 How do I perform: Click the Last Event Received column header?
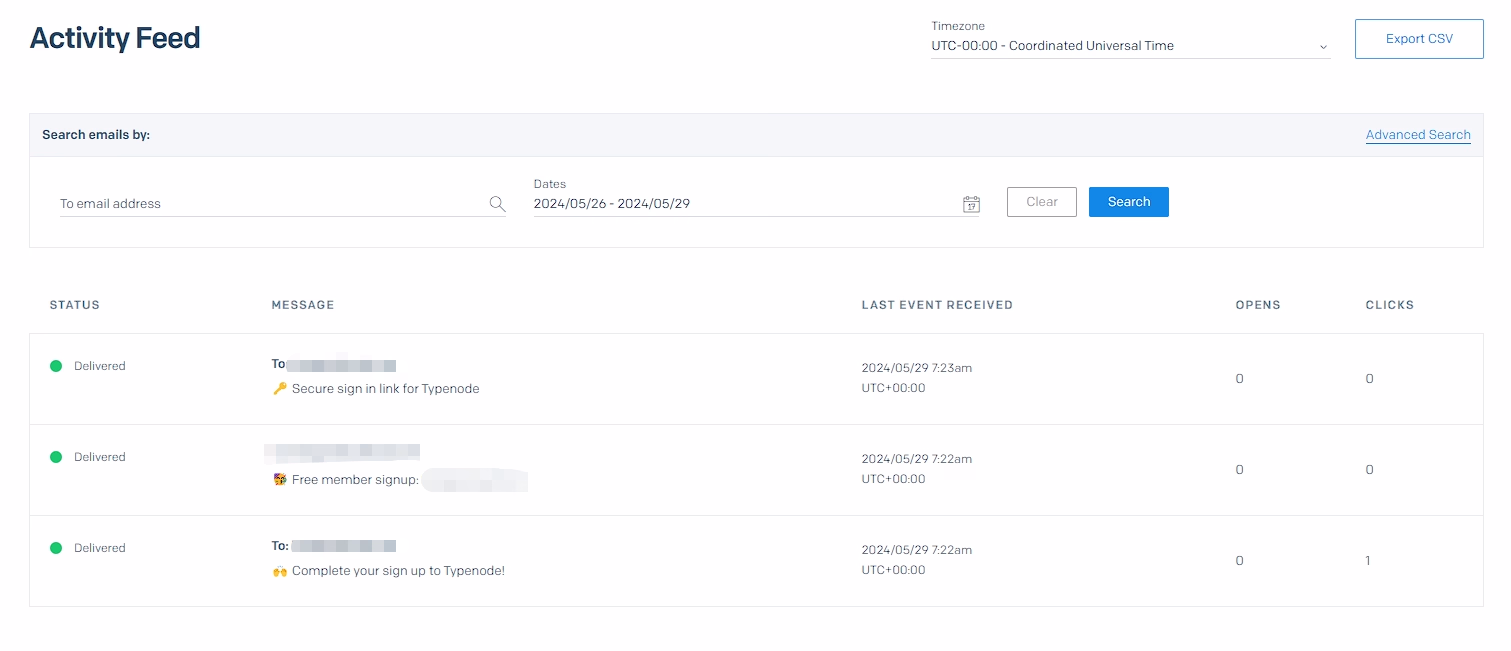pos(937,305)
